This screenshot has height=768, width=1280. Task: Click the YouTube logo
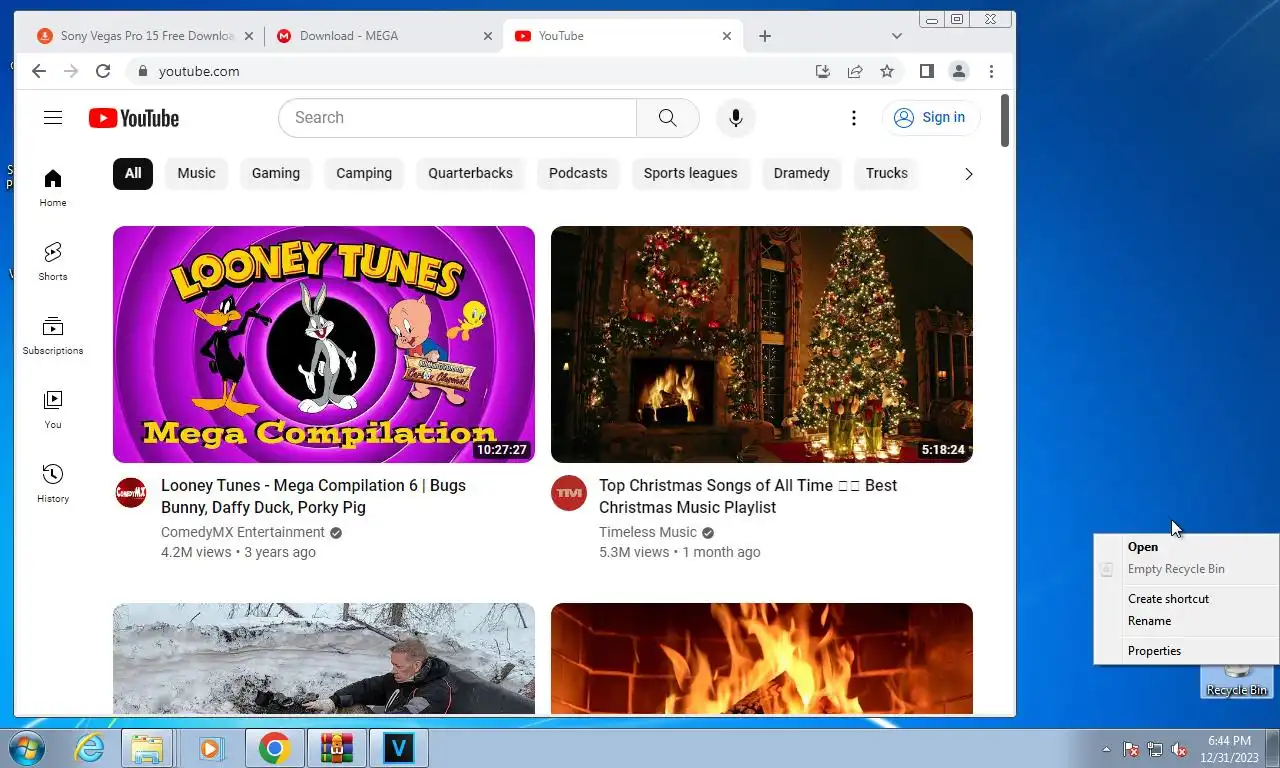click(x=134, y=118)
